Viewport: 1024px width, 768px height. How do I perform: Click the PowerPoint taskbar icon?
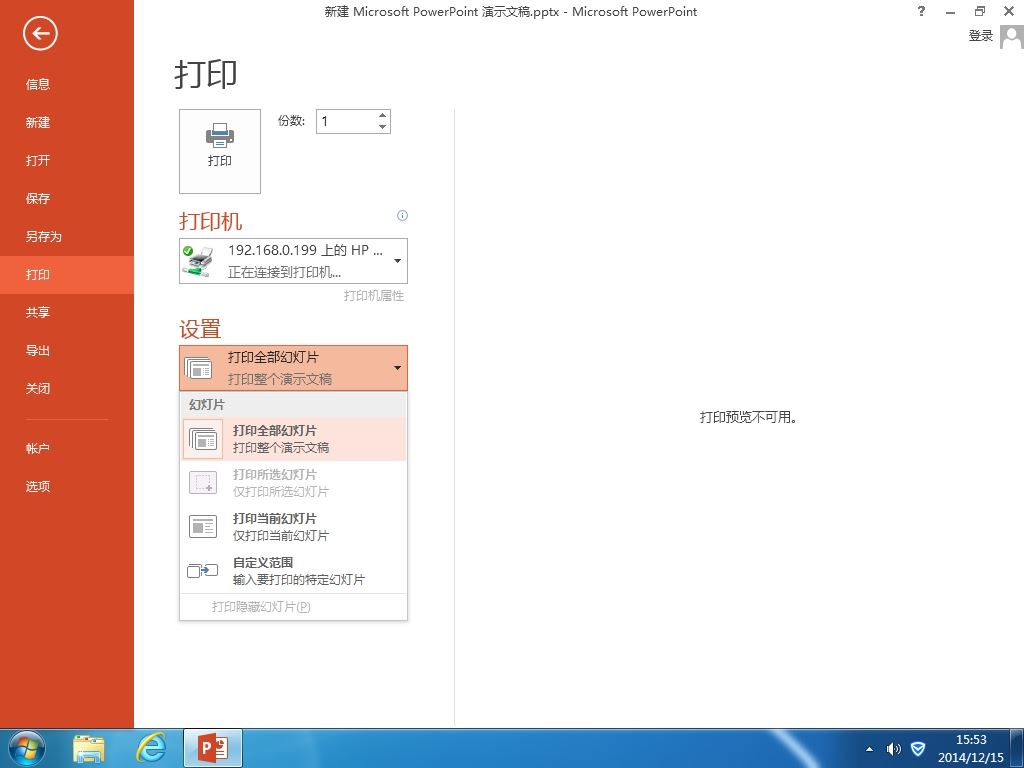pos(213,748)
